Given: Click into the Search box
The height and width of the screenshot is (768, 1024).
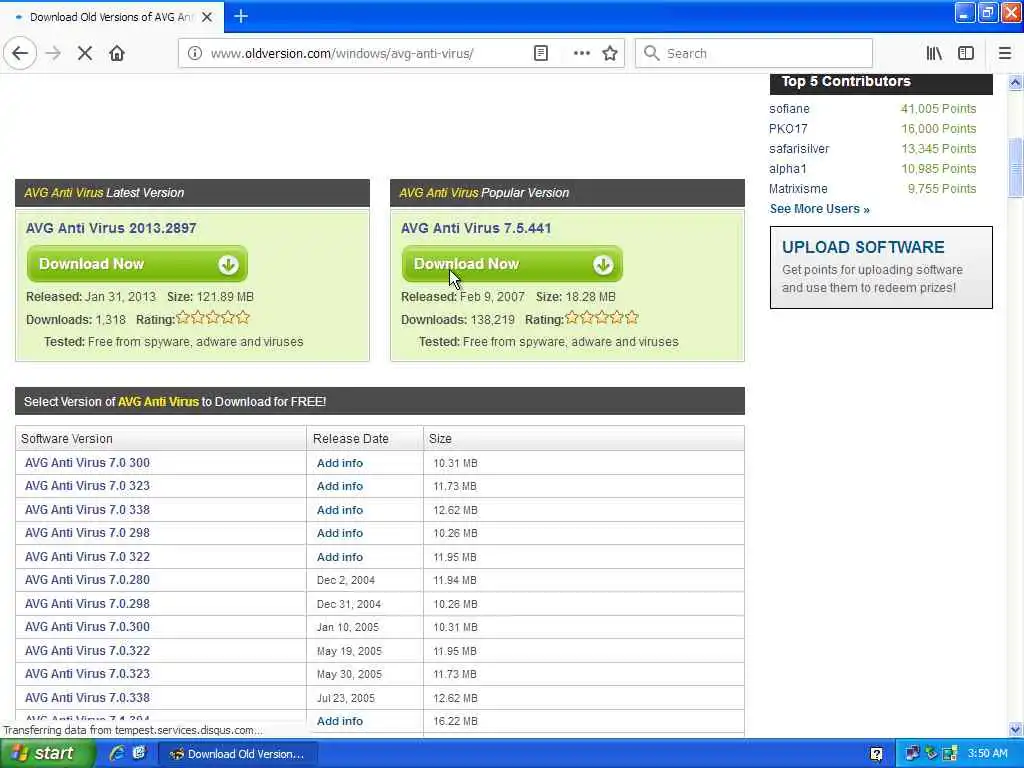Looking at the screenshot, I should coord(754,53).
